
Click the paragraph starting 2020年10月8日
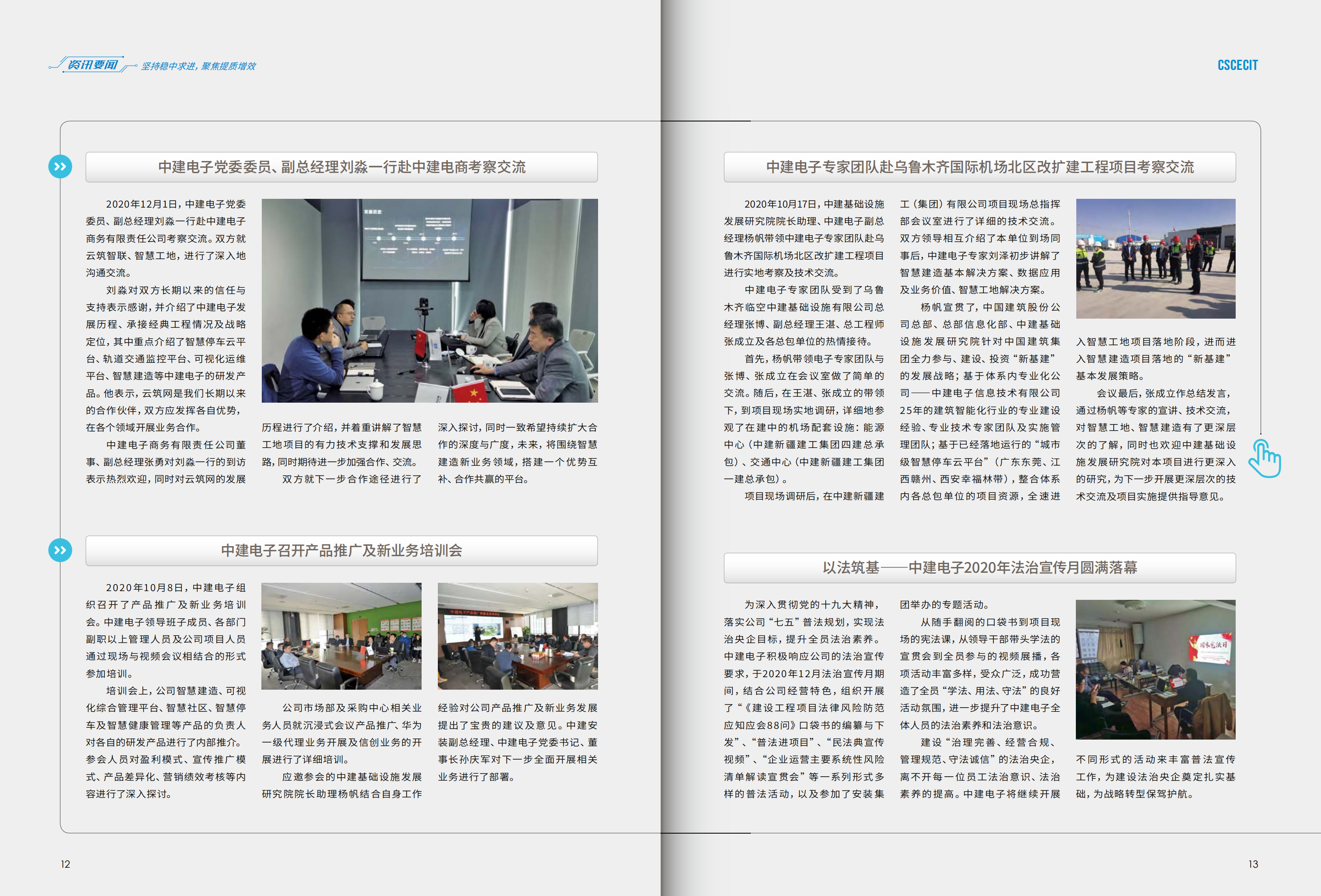(x=166, y=631)
